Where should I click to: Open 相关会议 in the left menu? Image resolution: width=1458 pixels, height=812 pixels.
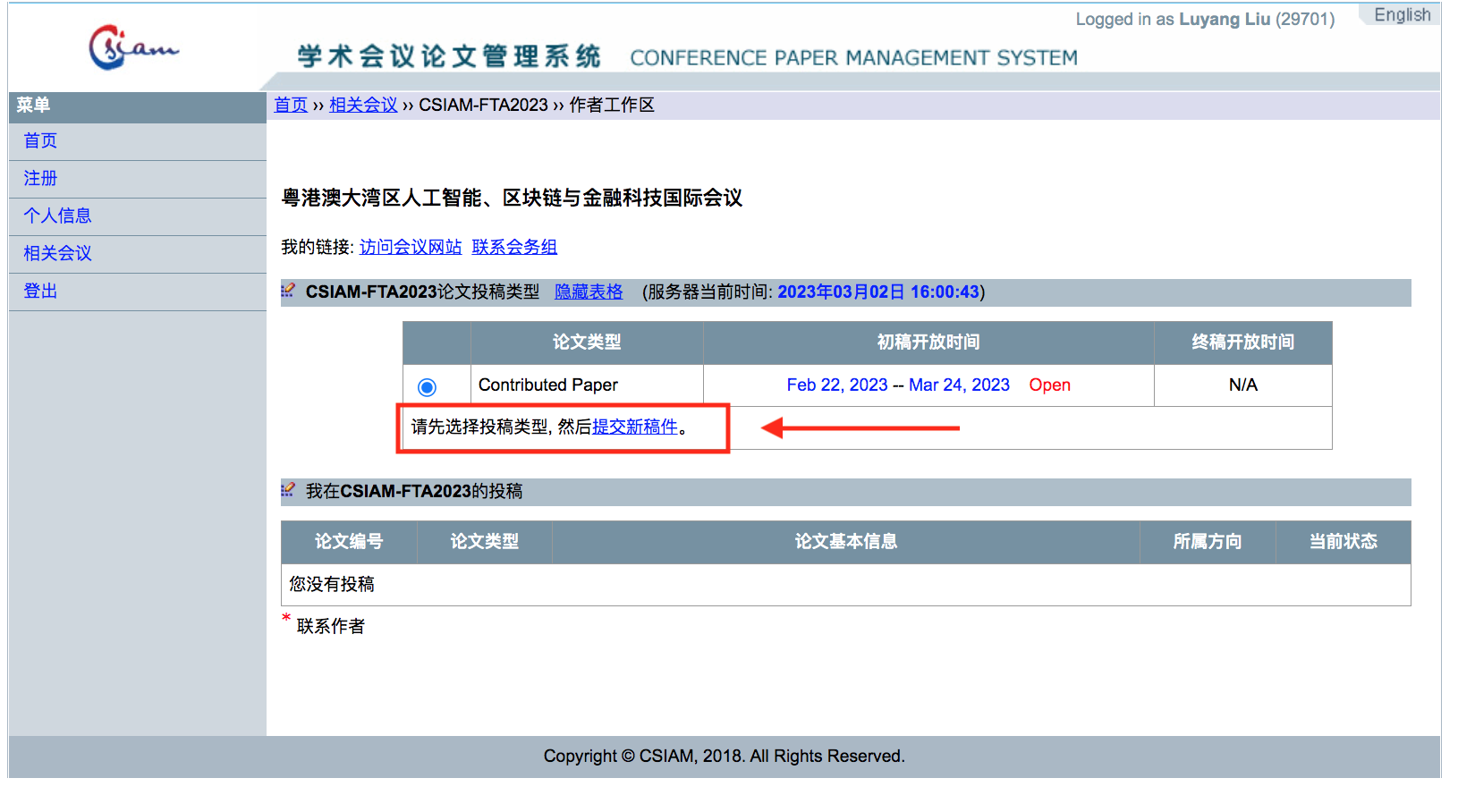pos(57,254)
